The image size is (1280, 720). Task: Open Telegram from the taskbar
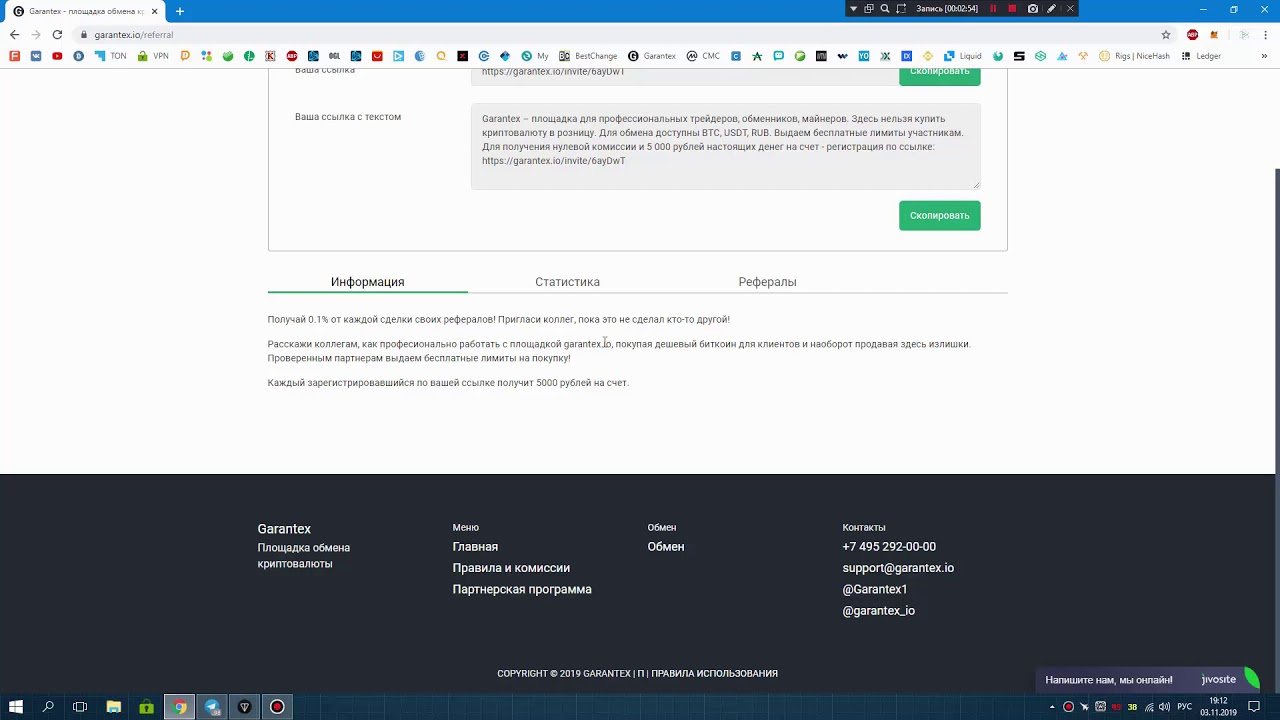coord(212,707)
